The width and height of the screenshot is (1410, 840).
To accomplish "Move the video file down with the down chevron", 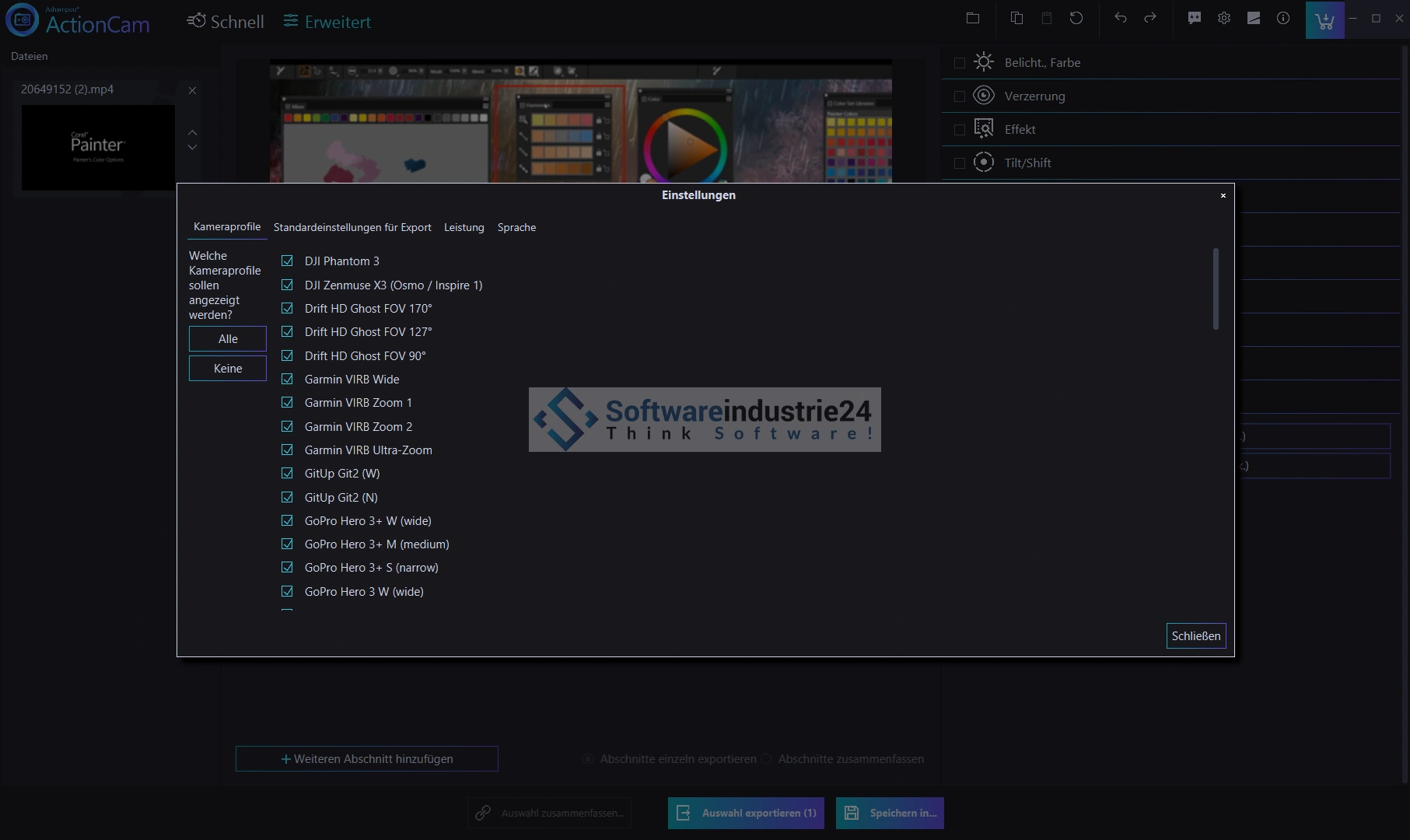I will [x=193, y=147].
